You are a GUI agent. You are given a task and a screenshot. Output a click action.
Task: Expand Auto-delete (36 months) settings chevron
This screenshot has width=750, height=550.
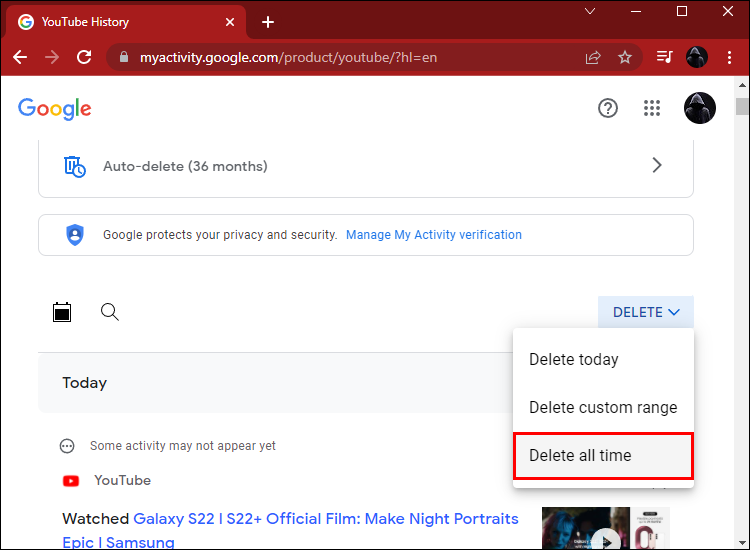coord(657,165)
